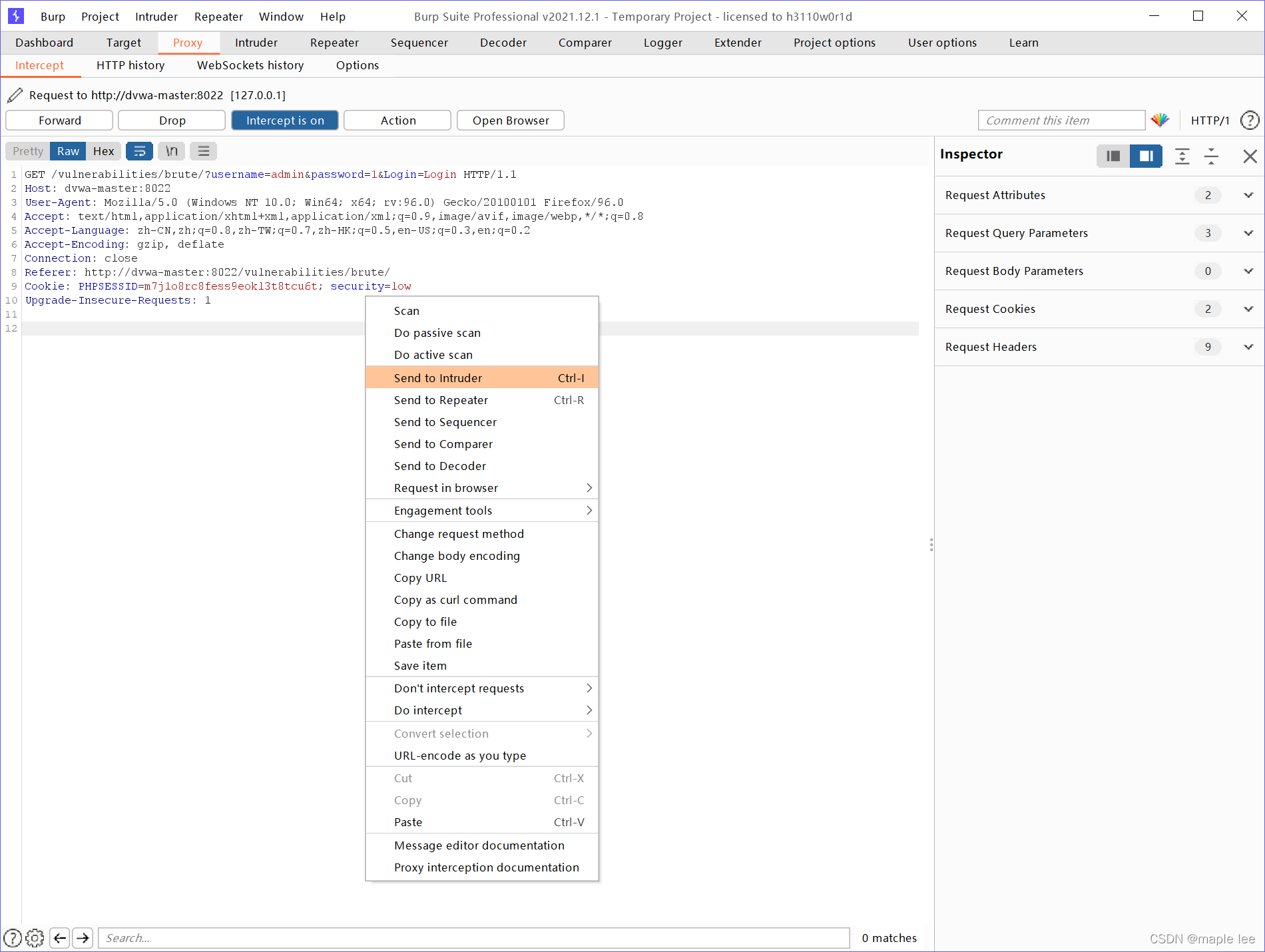Switch Inspector to right-docked layout icon
The image size is (1265, 952).
1146,156
